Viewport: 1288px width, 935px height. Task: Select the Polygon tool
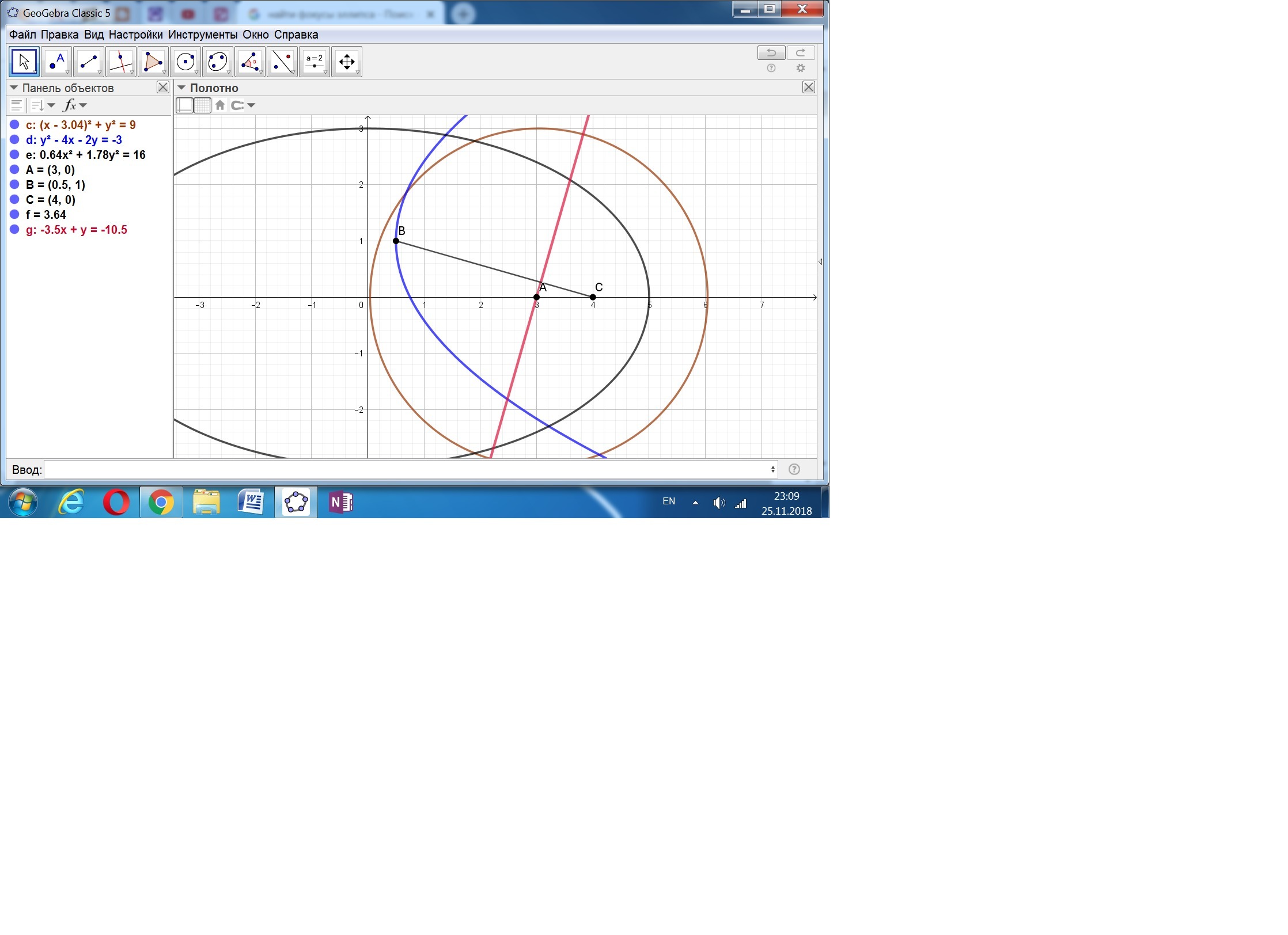tap(153, 62)
